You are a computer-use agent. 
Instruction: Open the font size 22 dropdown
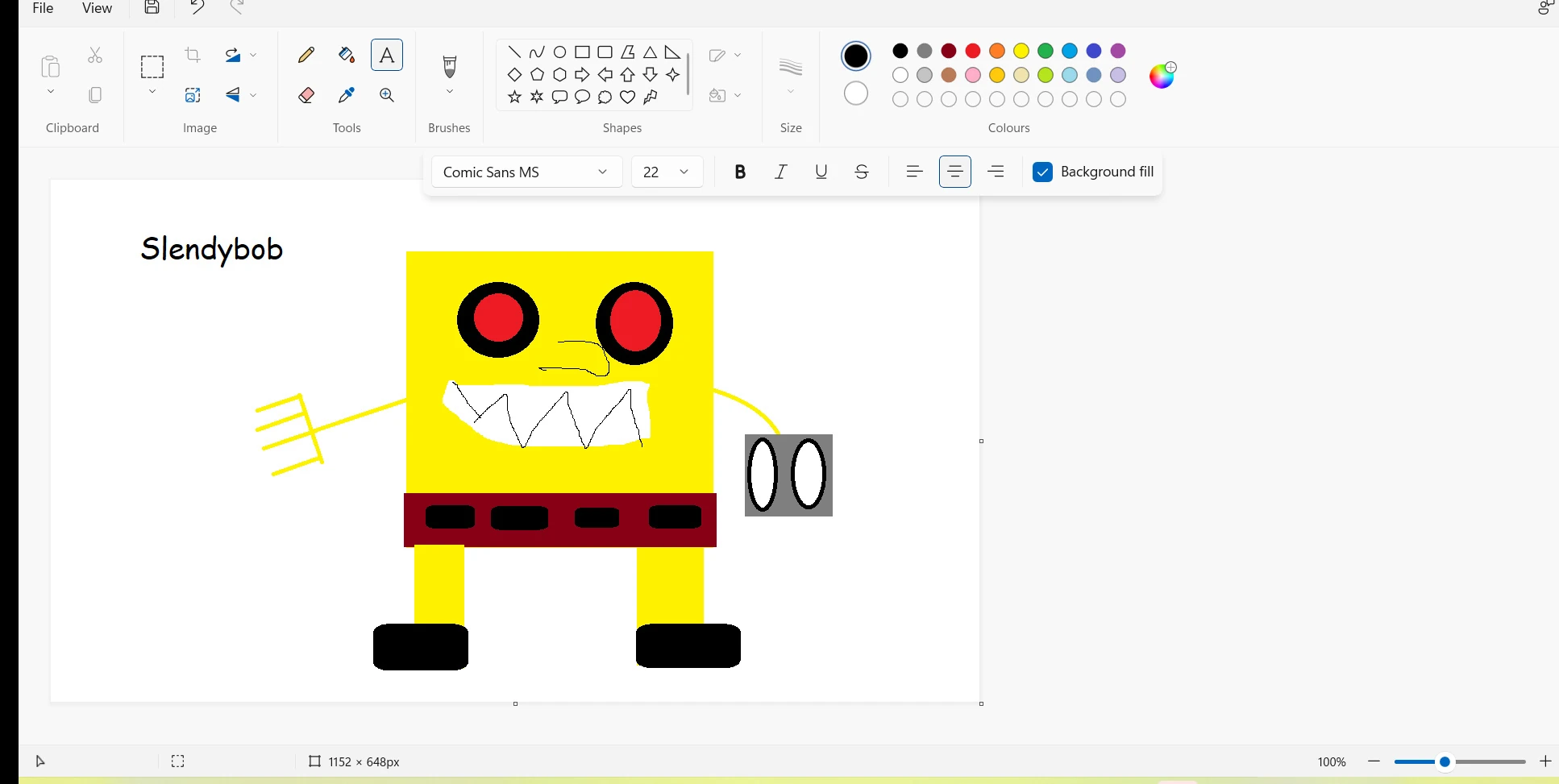click(667, 172)
